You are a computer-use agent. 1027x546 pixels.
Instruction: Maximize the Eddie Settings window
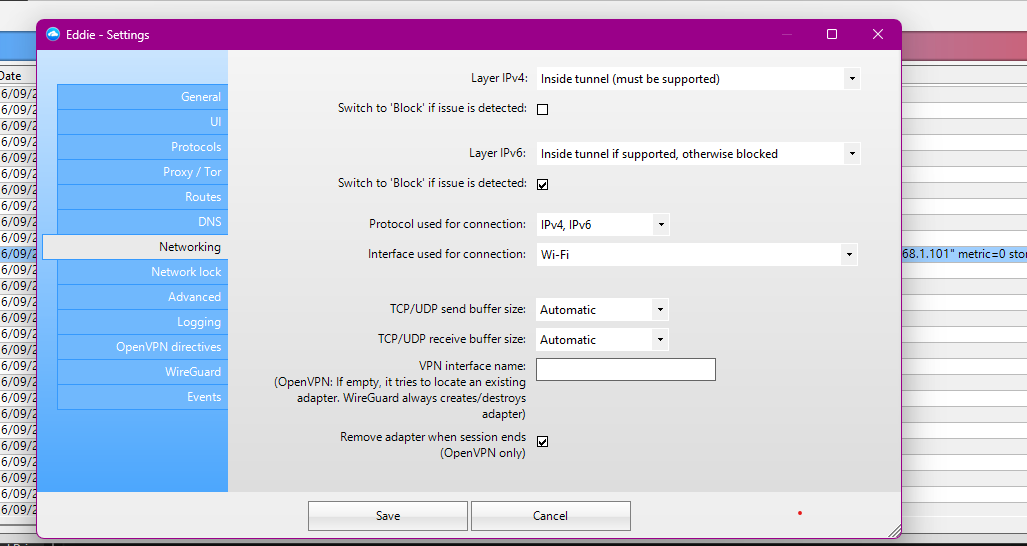(831, 34)
